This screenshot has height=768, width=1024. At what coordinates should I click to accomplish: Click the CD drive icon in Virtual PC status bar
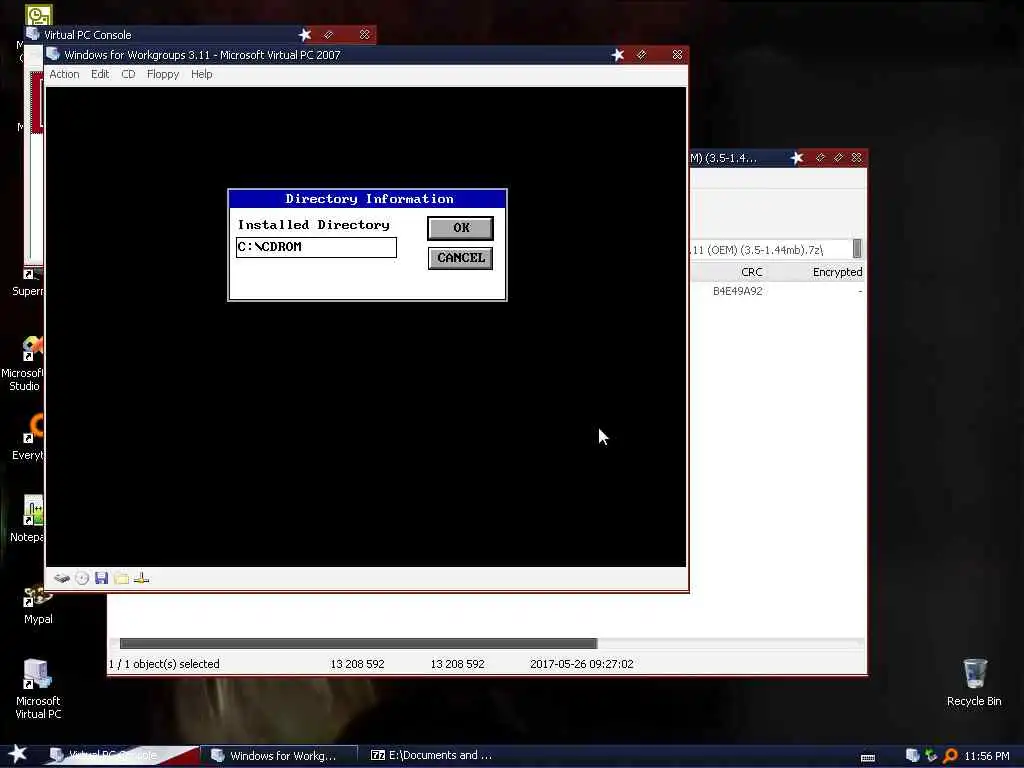[82, 578]
